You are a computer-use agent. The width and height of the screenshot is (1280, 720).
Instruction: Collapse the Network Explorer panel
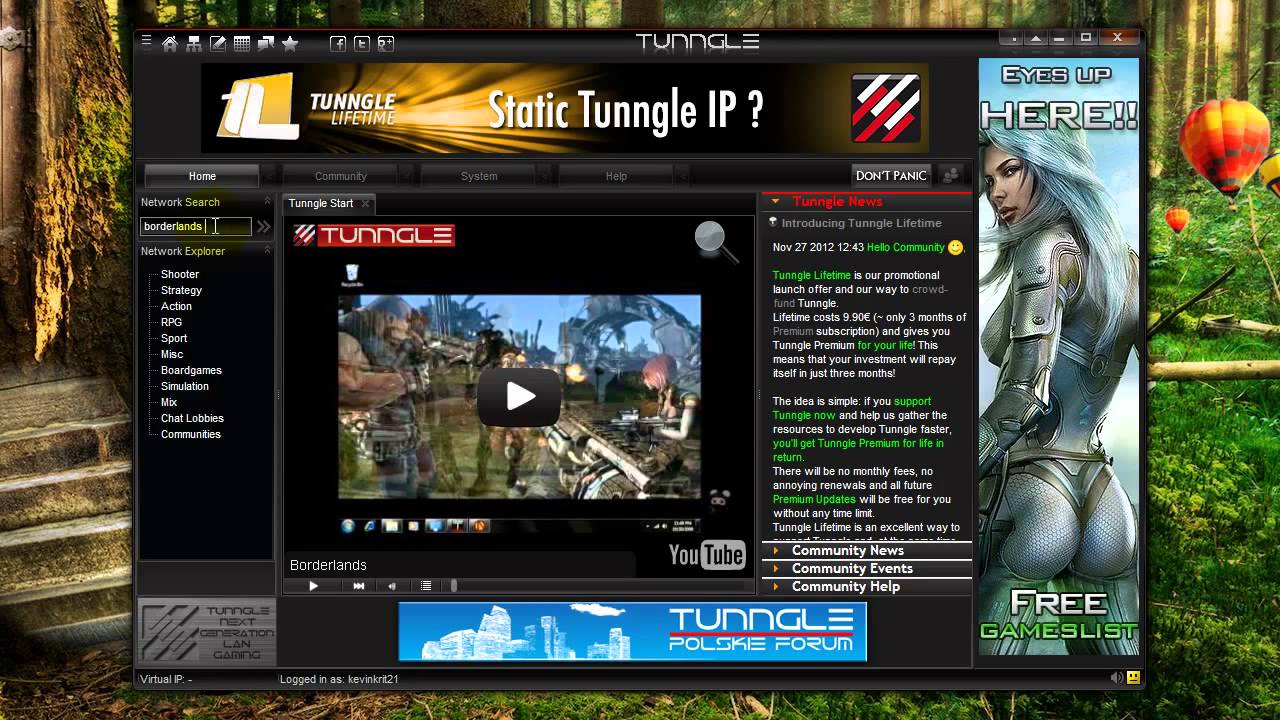click(267, 251)
